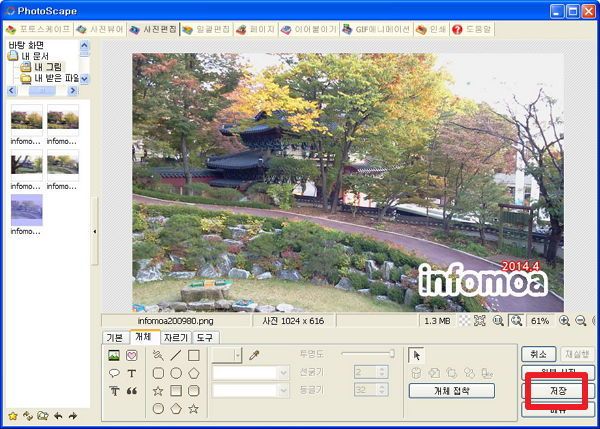
Task: Click the 재실행 redo button
Action: point(577,354)
